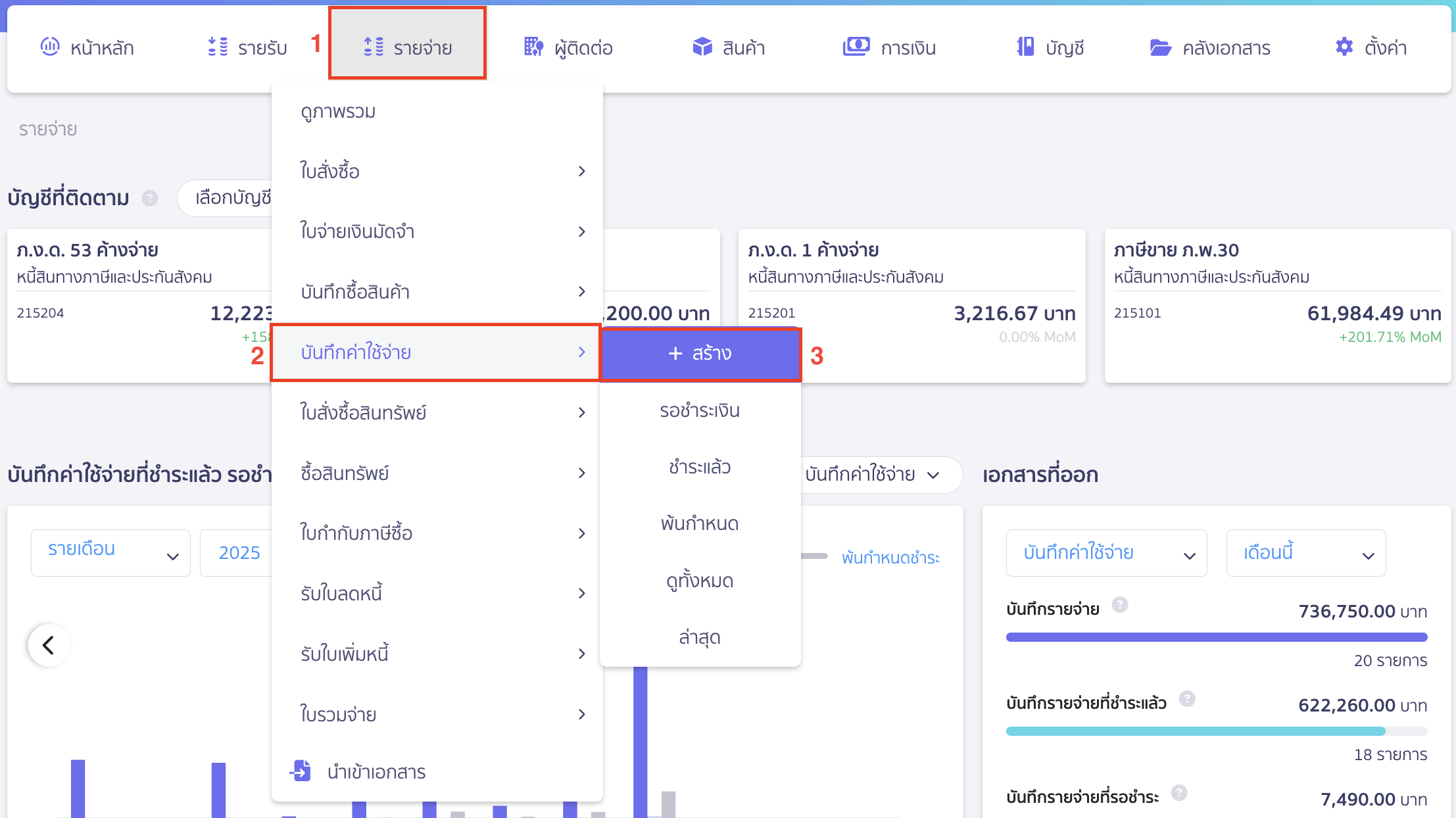The image size is (1456, 818).
Task: Click the + สร้าง create button
Action: pos(700,353)
